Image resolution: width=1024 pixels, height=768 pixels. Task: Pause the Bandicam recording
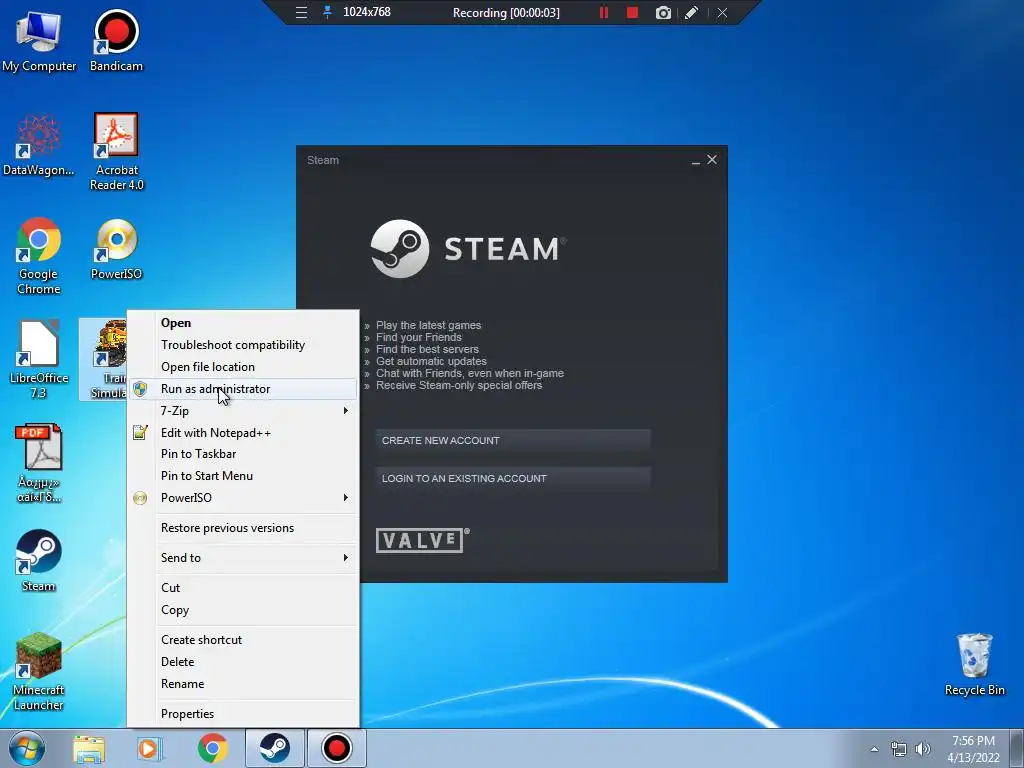(604, 12)
